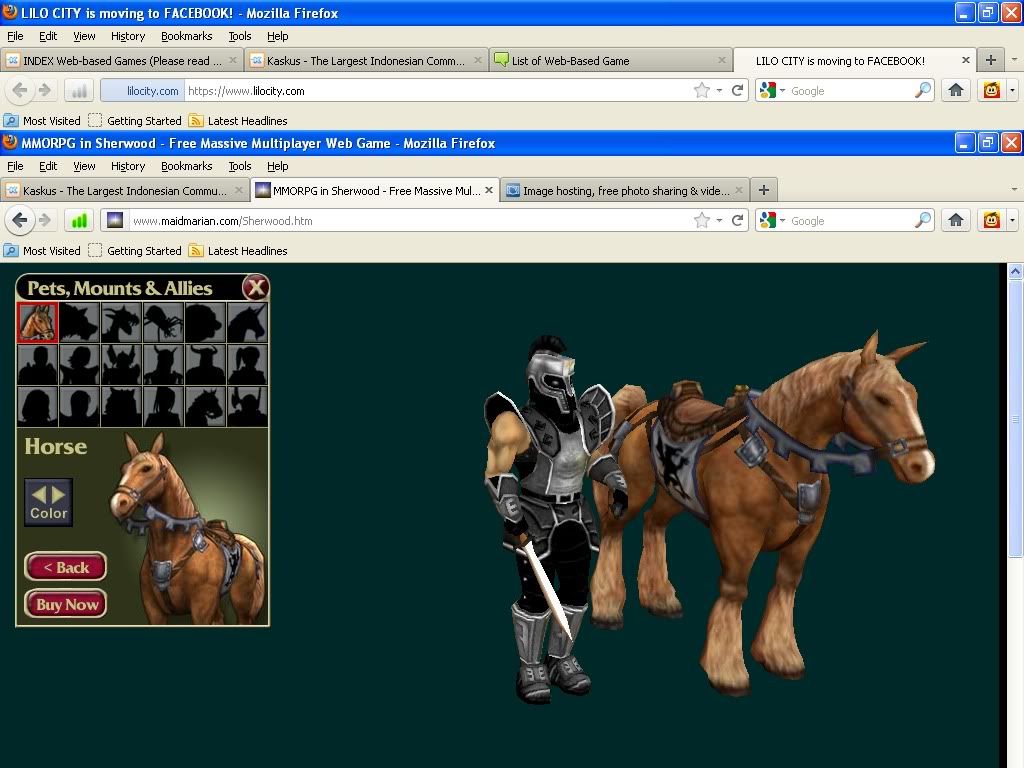Image resolution: width=1024 pixels, height=768 pixels.
Task: Open the History menu in Sherwood window
Action: 128,166
